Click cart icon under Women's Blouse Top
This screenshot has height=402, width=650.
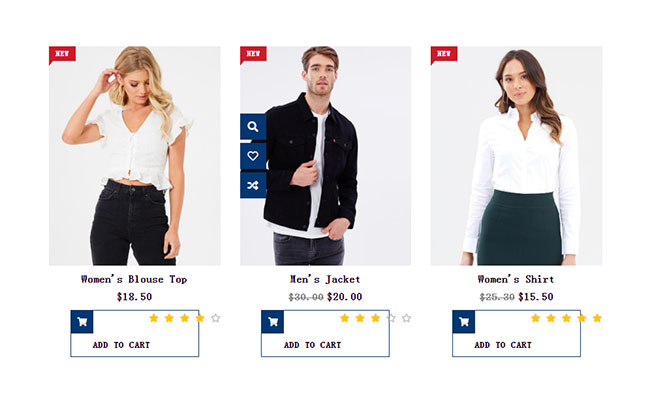pyautogui.click(x=82, y=322)
